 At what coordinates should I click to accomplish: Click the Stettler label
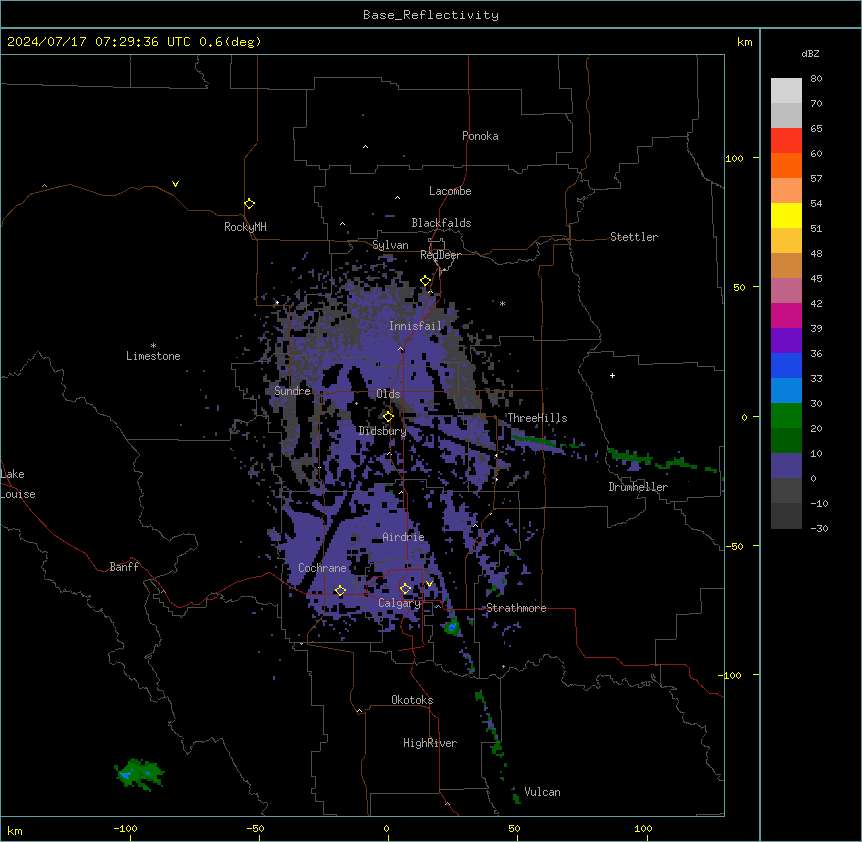pyautogui.click(x=634, y=237)
